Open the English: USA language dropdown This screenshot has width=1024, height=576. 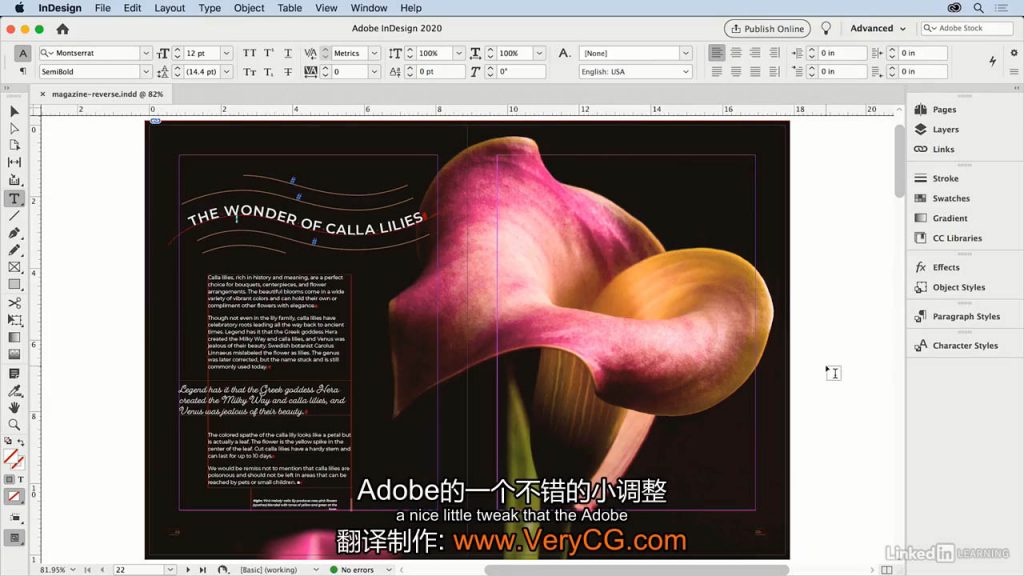click(x=685, y=72)
